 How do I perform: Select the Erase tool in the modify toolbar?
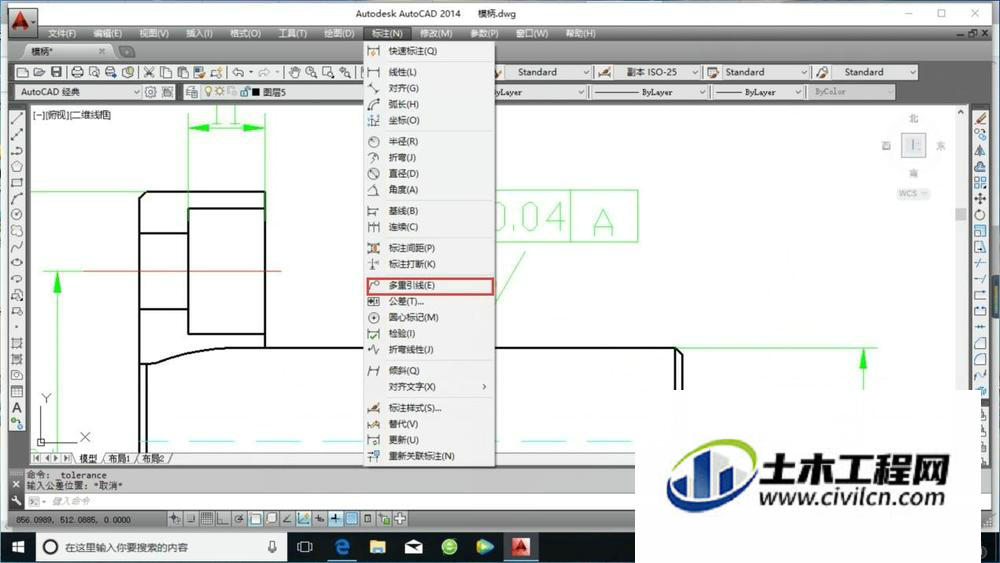tap(980, 118)
